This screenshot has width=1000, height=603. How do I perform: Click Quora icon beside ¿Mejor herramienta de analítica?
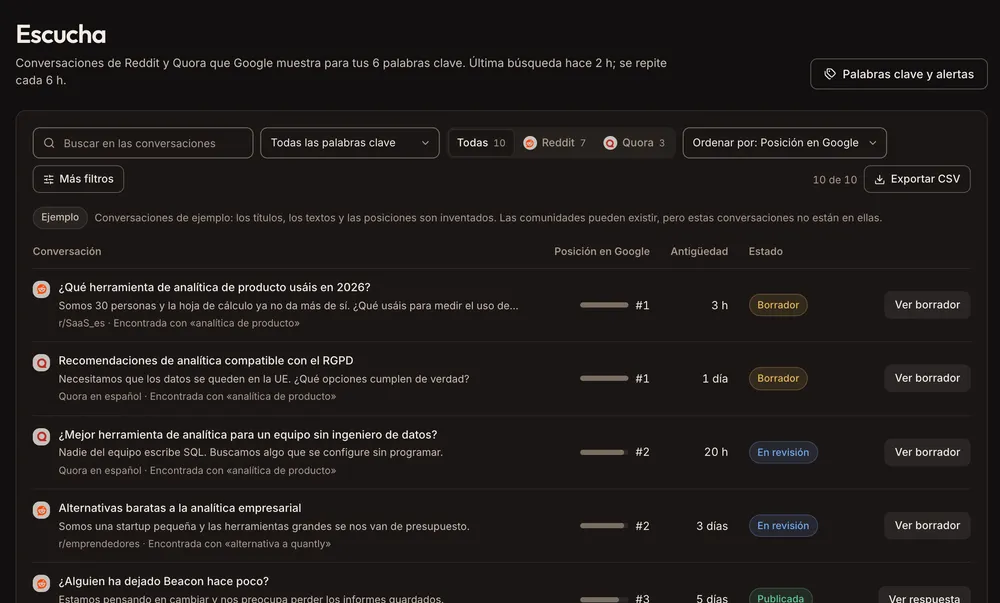point(41,437)
